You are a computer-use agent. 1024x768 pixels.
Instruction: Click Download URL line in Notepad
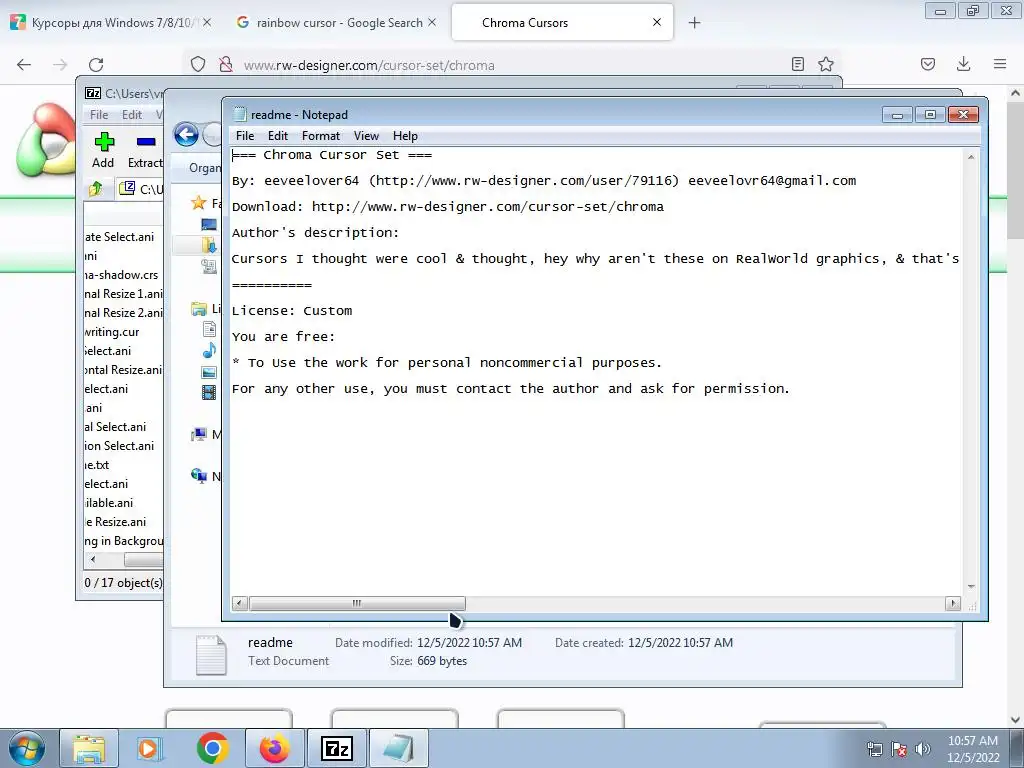(448, 207)
